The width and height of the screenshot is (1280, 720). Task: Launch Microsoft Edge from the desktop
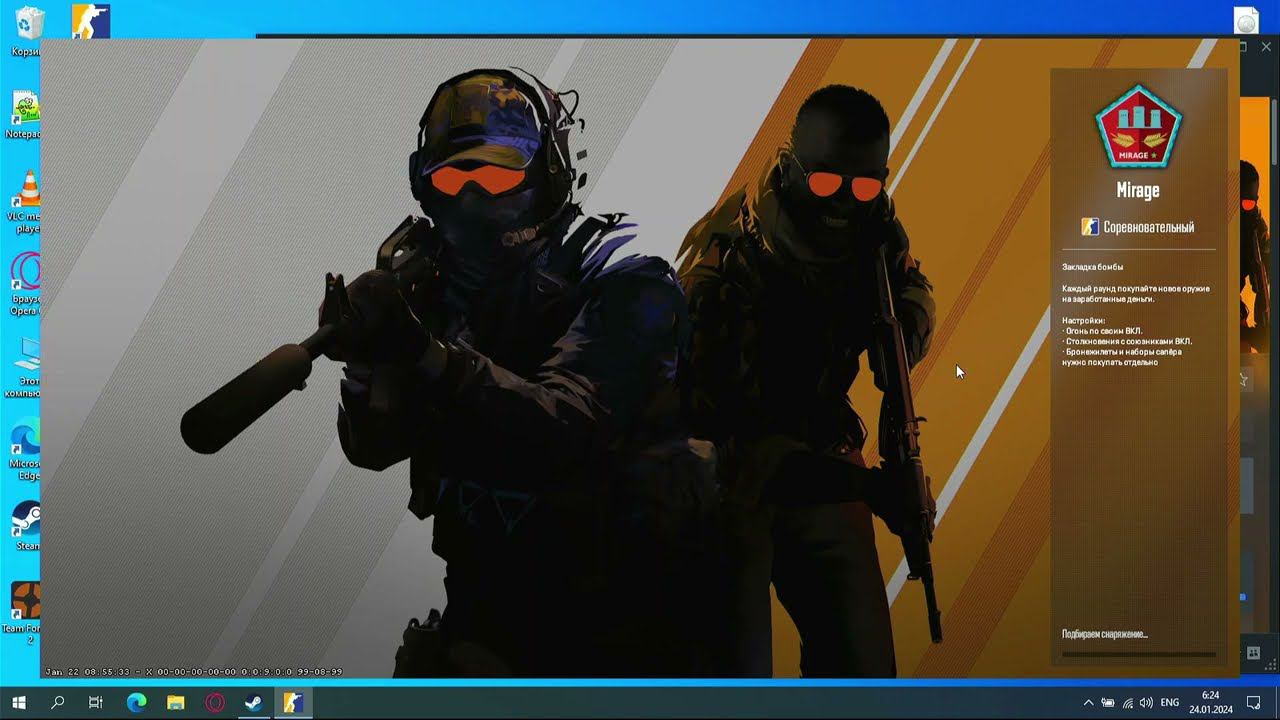pyautogui.click(x=24, y=449)
